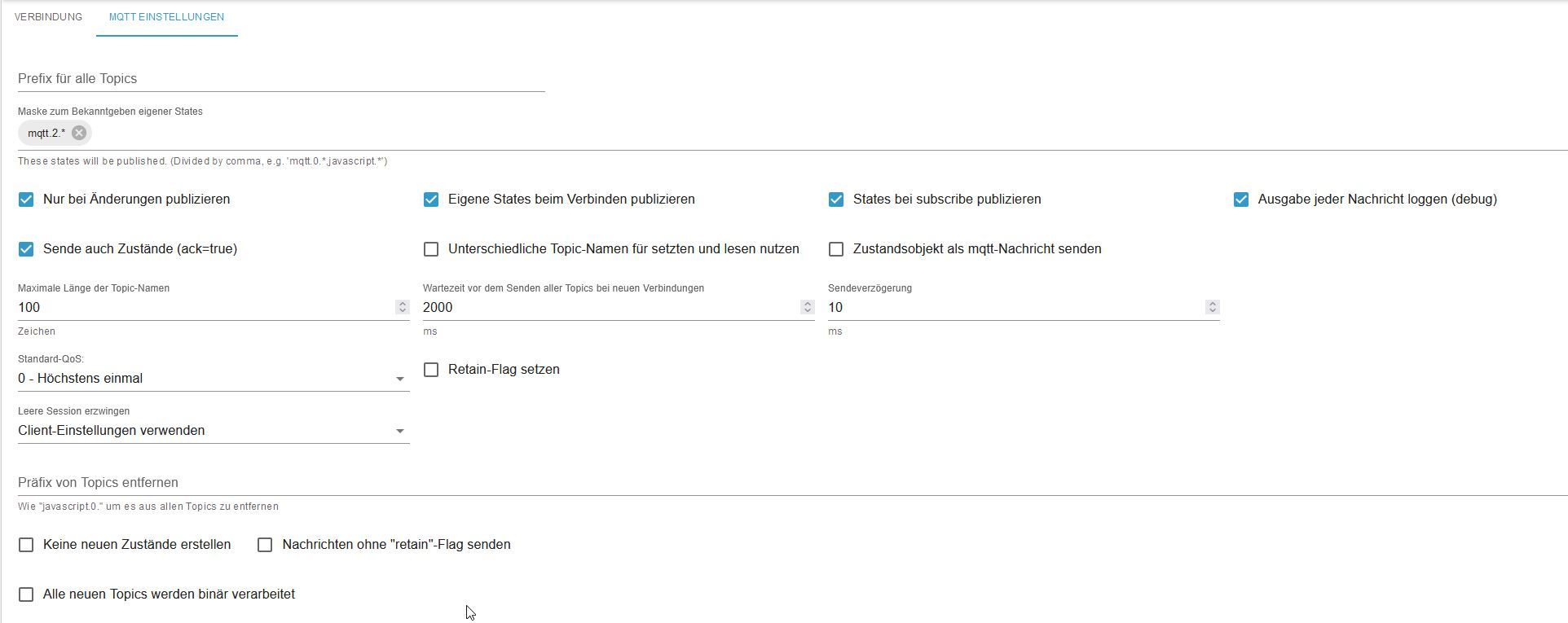
Task: Enable Nachrichten ohne "retain"-Flag senden
Action: click(x=265, y=545)
